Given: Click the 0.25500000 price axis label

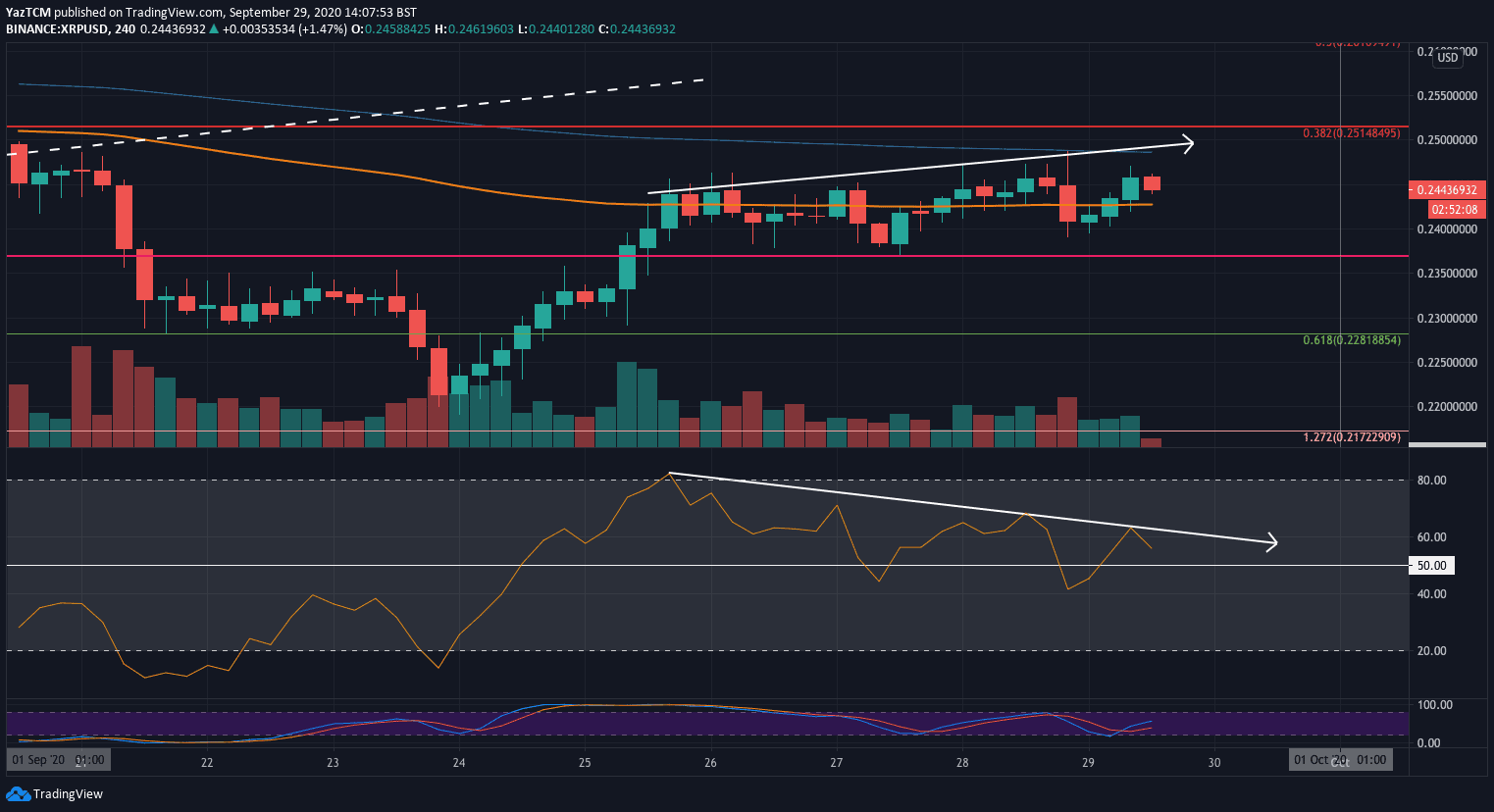Looking at the screenshot, I should pos(1447,96).
